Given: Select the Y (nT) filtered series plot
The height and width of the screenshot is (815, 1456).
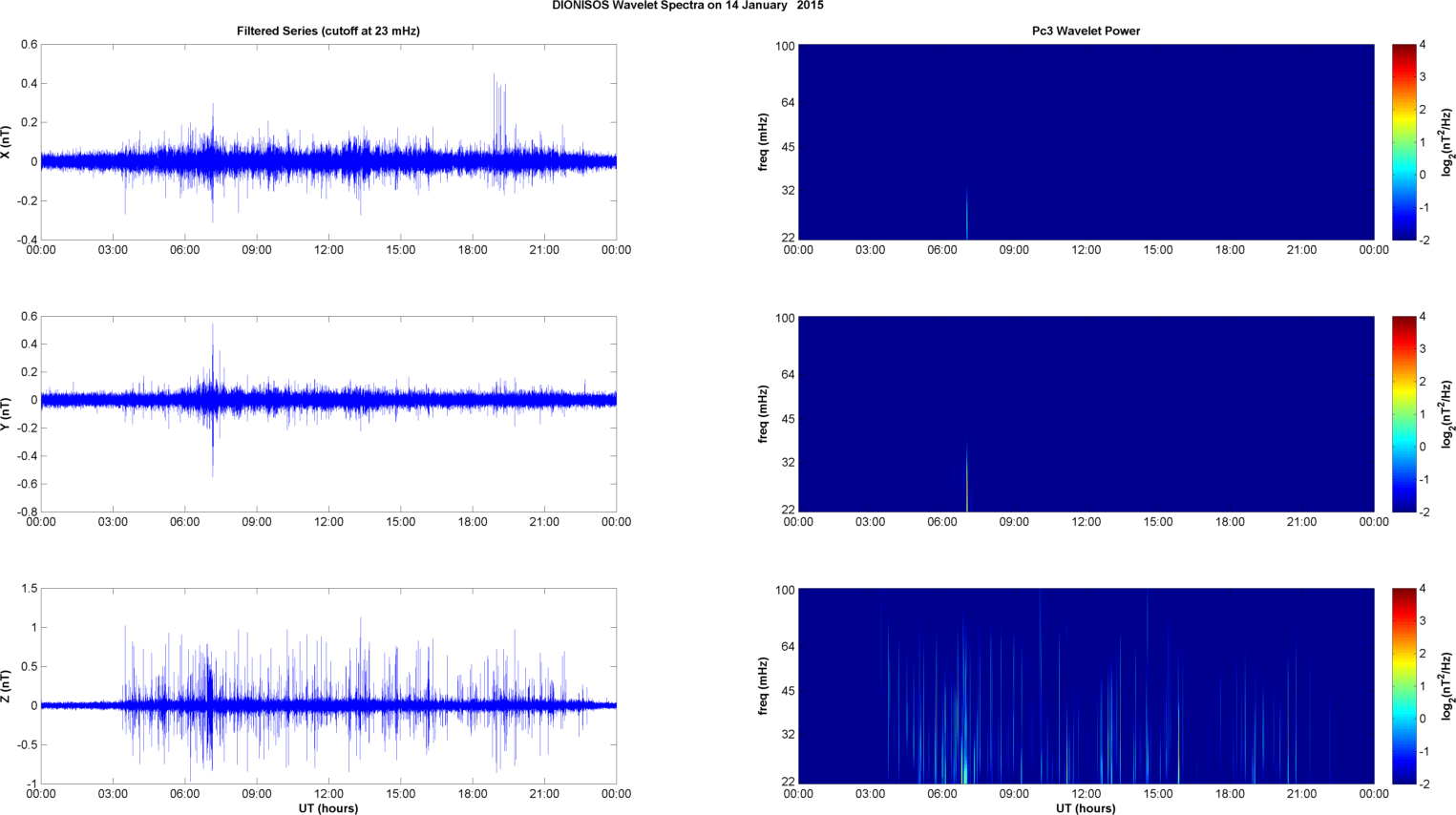Looking at the screenshot, I should (328, 414).
